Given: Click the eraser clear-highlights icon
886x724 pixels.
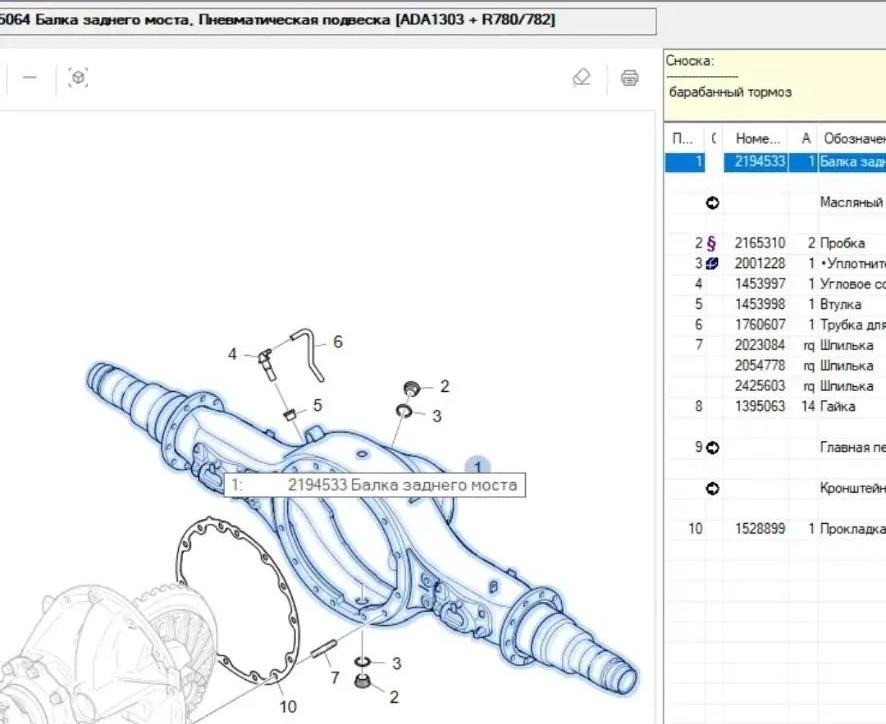Looking at the screenshot, I should pyautogui.click(x=581, y=77).
